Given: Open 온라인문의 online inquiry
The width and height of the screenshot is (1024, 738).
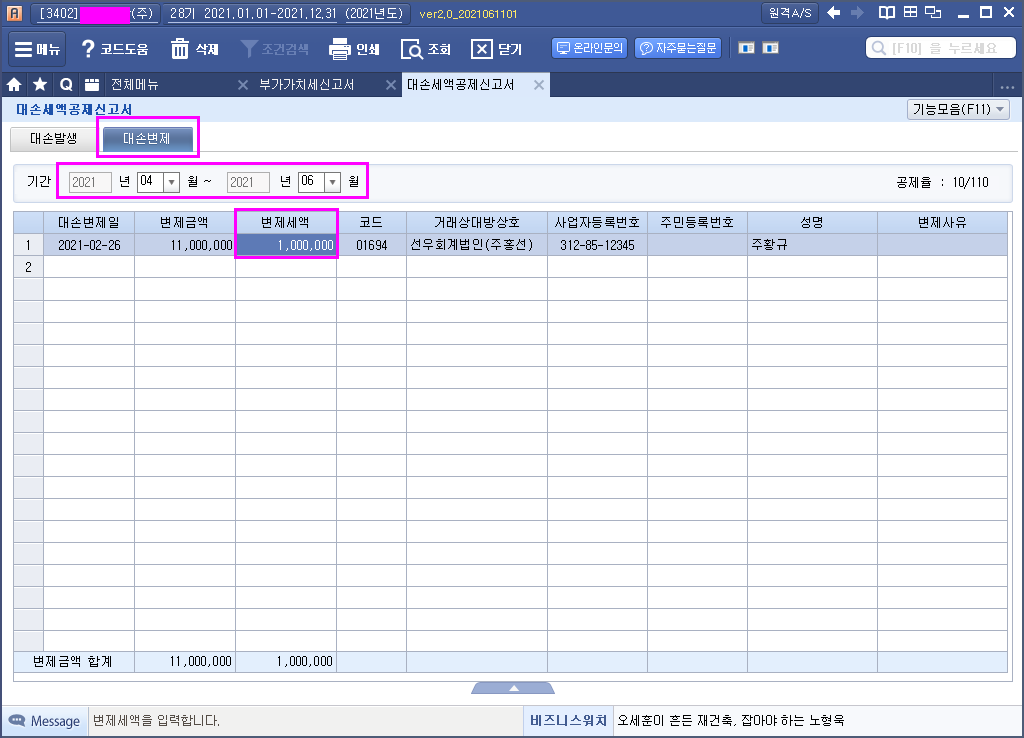Looking at the screenshot, I should pyautogui.click(x=590, y=48).
